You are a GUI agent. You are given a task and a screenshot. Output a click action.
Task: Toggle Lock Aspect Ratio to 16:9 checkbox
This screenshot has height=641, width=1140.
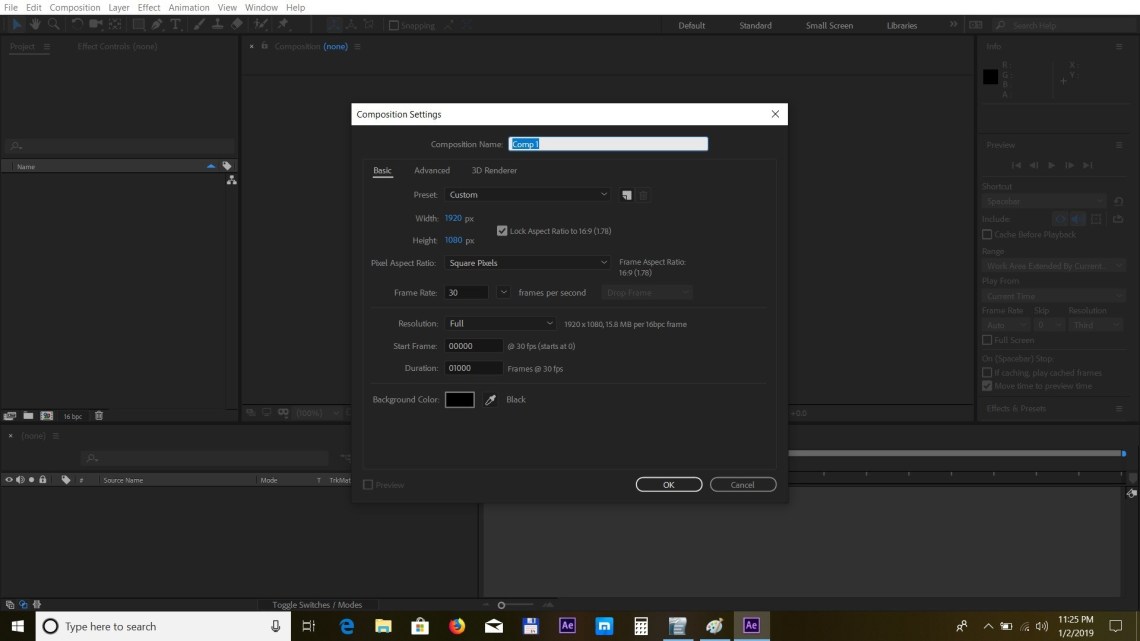[502, 230]
